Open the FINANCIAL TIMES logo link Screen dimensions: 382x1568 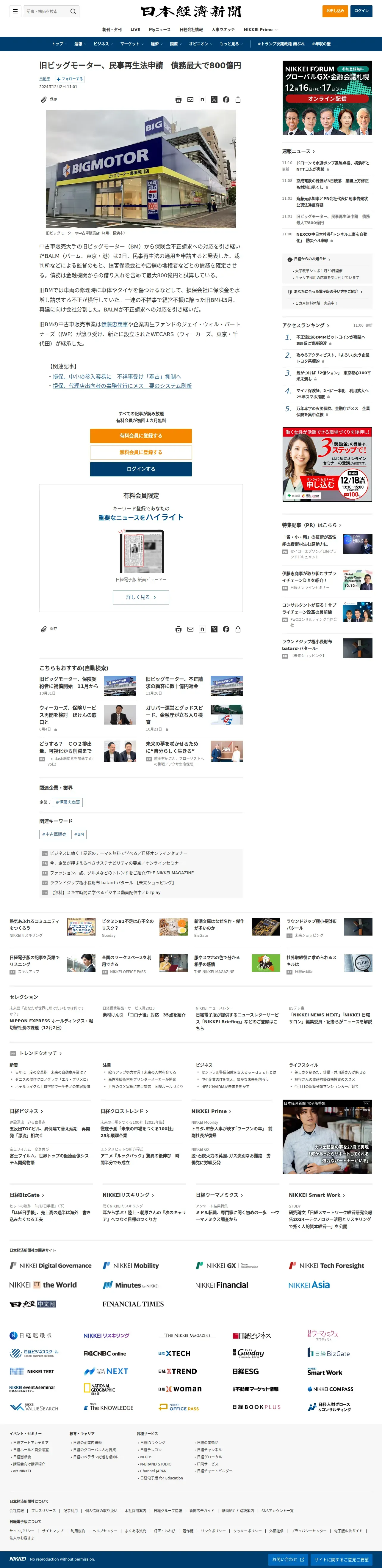tap(133, 1304)
